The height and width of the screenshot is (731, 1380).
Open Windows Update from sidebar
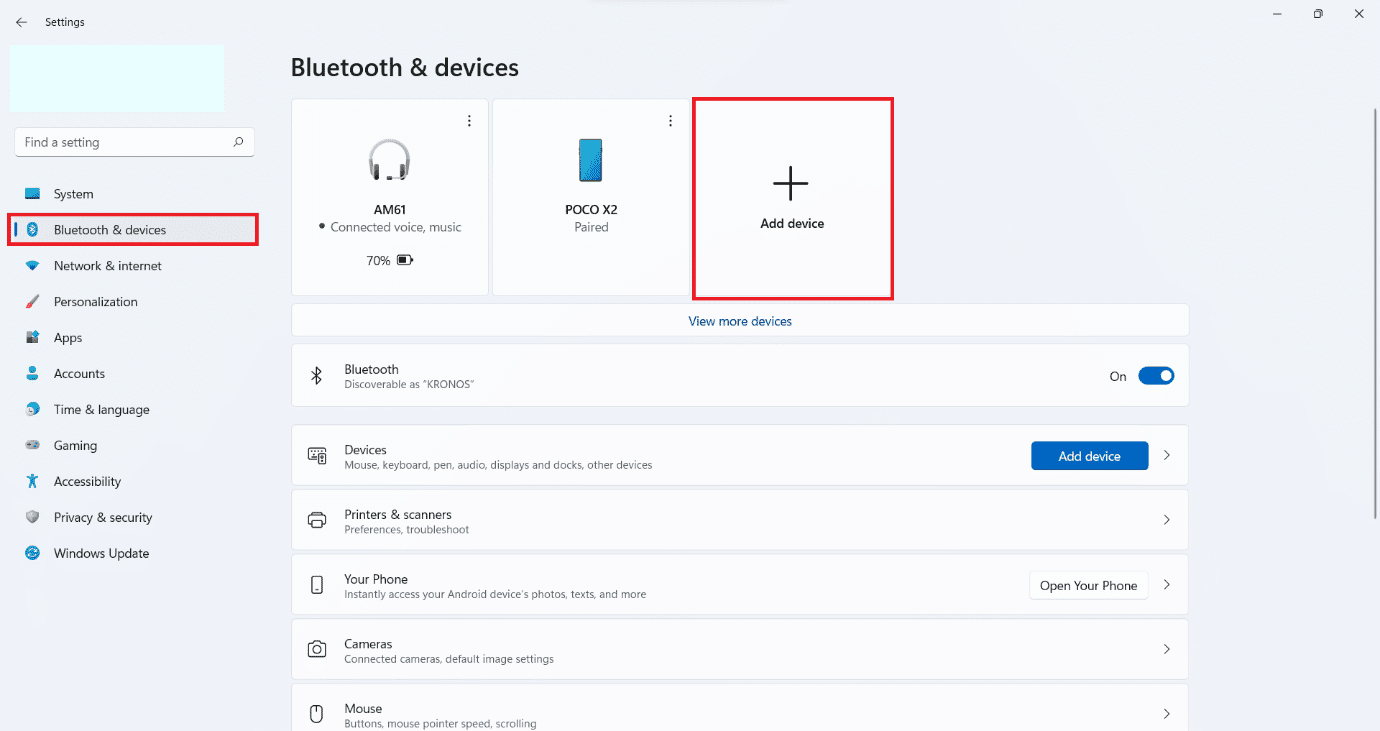pyautogui.click(x=101, y=553)
